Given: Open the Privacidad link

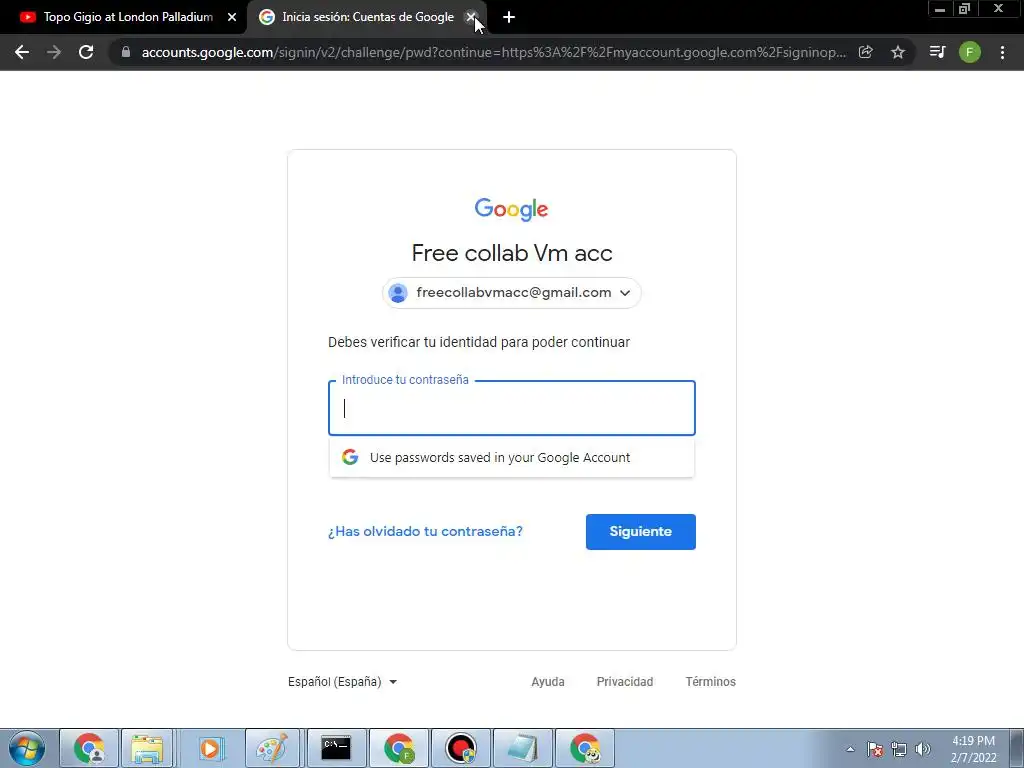Looking at the screenshot, I should pos(624,681).
